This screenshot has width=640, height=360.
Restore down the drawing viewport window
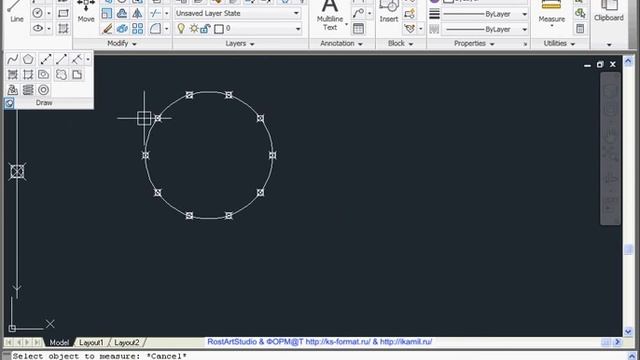pyautogui.click(x=600, y=64)
